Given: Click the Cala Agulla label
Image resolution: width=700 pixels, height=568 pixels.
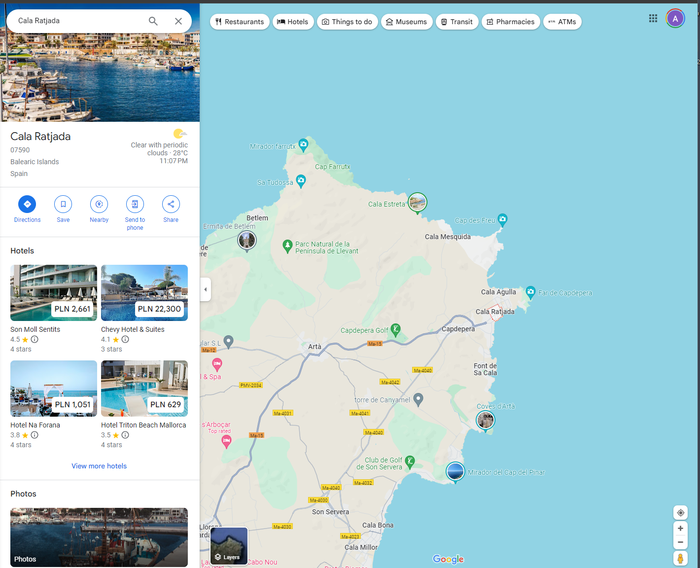Looking at the screenshot, I should pyautogui.click(x=498, y=292).
